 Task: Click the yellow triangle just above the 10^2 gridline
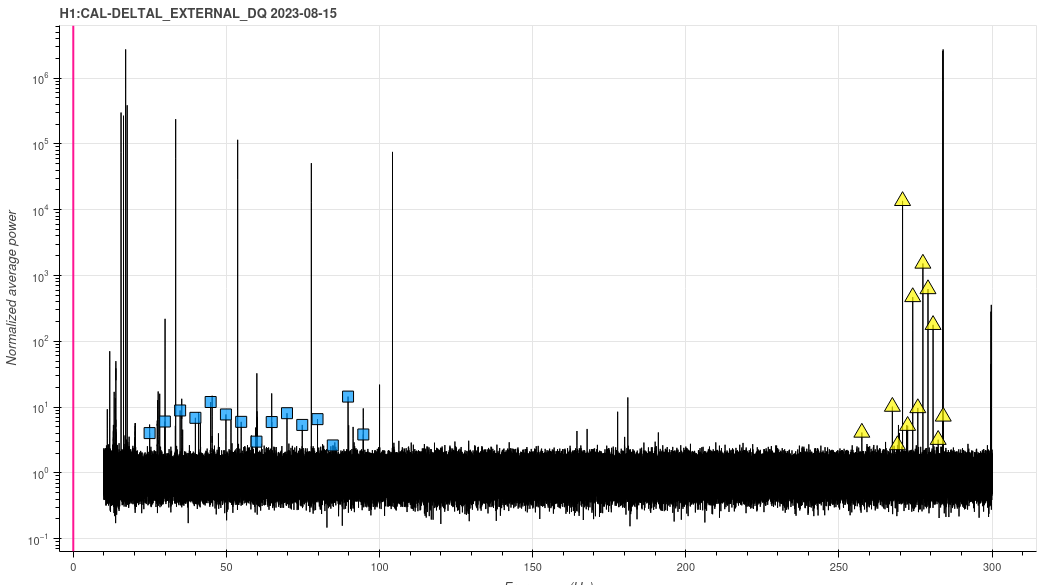(933, 324)
